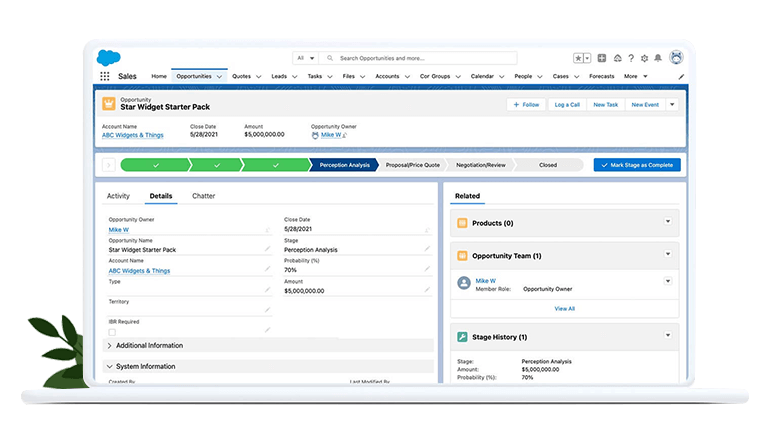The width and height of the screenshot is (768, 448).
Task: Click the New Task button
Action: [605, 104]
